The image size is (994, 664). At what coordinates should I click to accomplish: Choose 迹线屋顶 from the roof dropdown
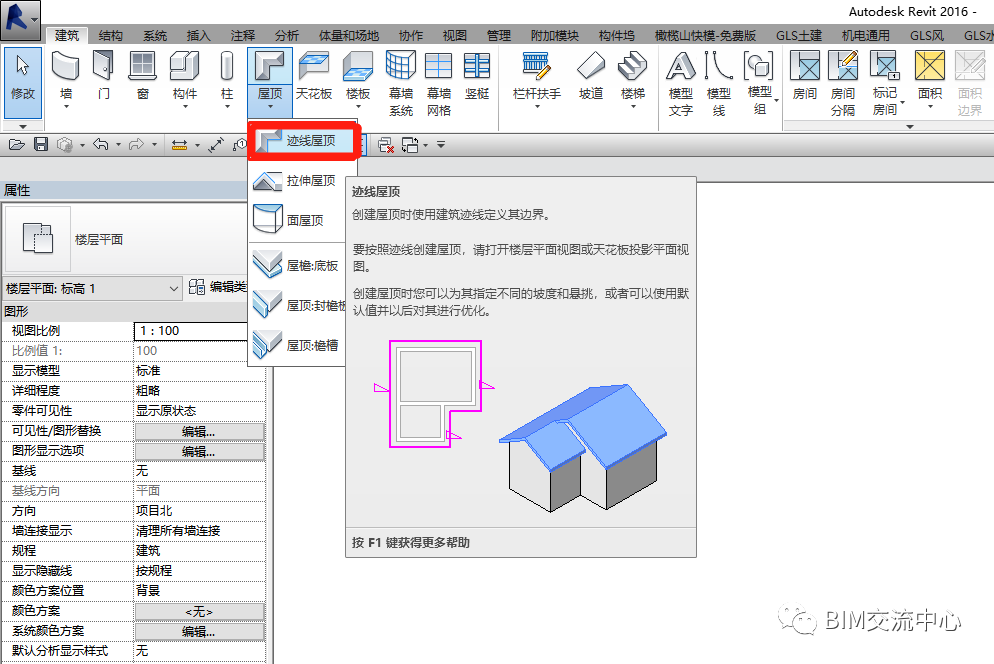click(304, 141)
